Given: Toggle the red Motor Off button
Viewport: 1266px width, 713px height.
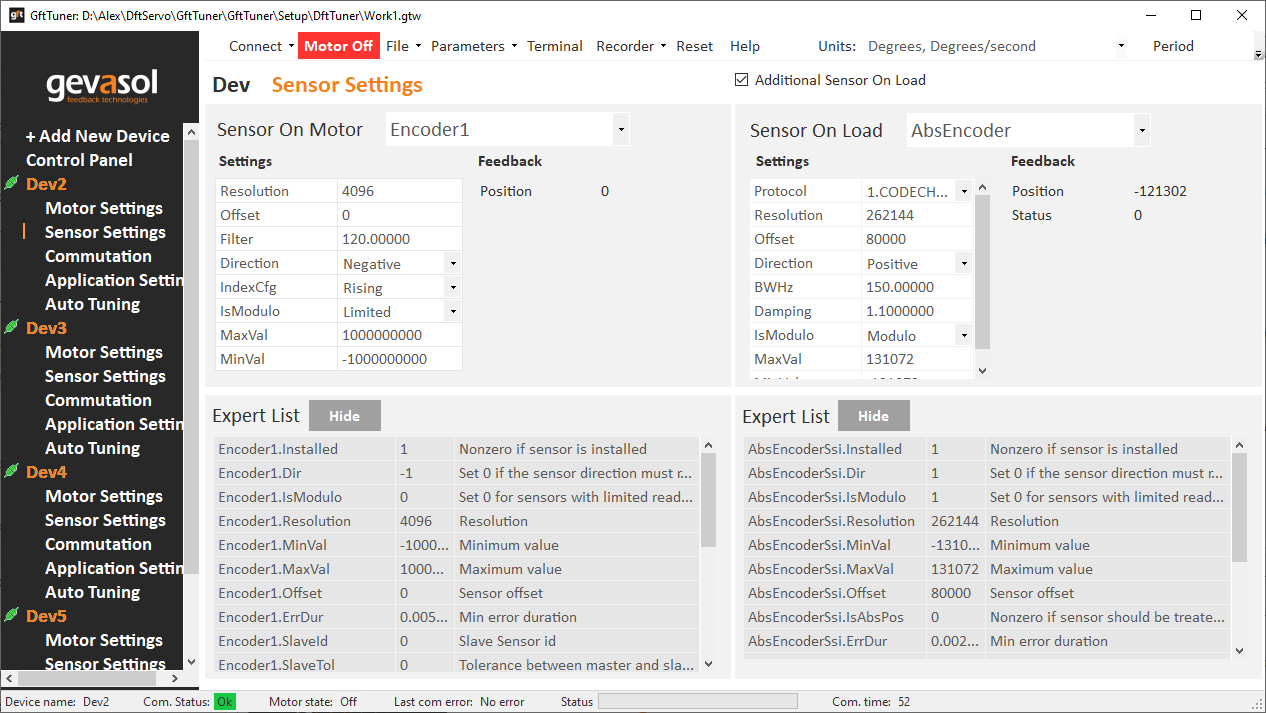Looking at the screenshot, I should click(x=338, y=46).
